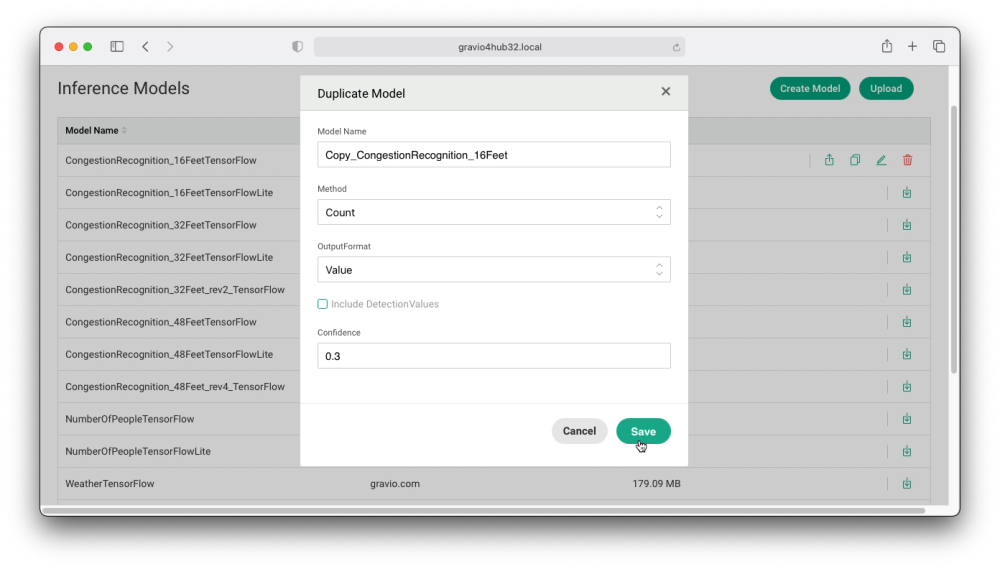Click the Upload button
The width and height of the screenshot is (1000, 569).
pyautogui.click(x=886, y=89)
